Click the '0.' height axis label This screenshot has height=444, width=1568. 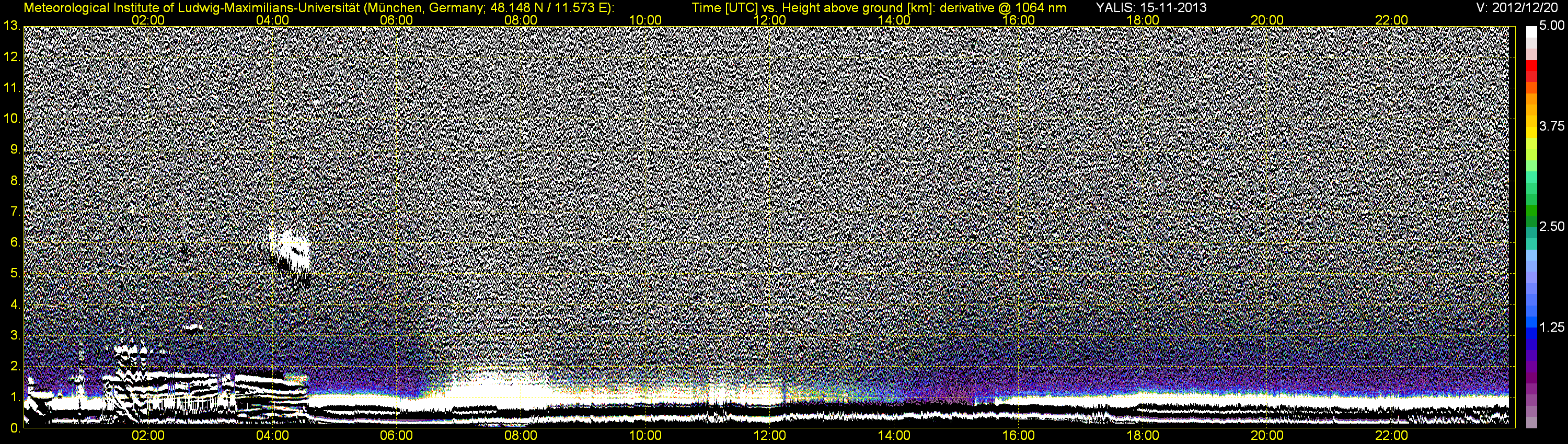pos(15,428)
